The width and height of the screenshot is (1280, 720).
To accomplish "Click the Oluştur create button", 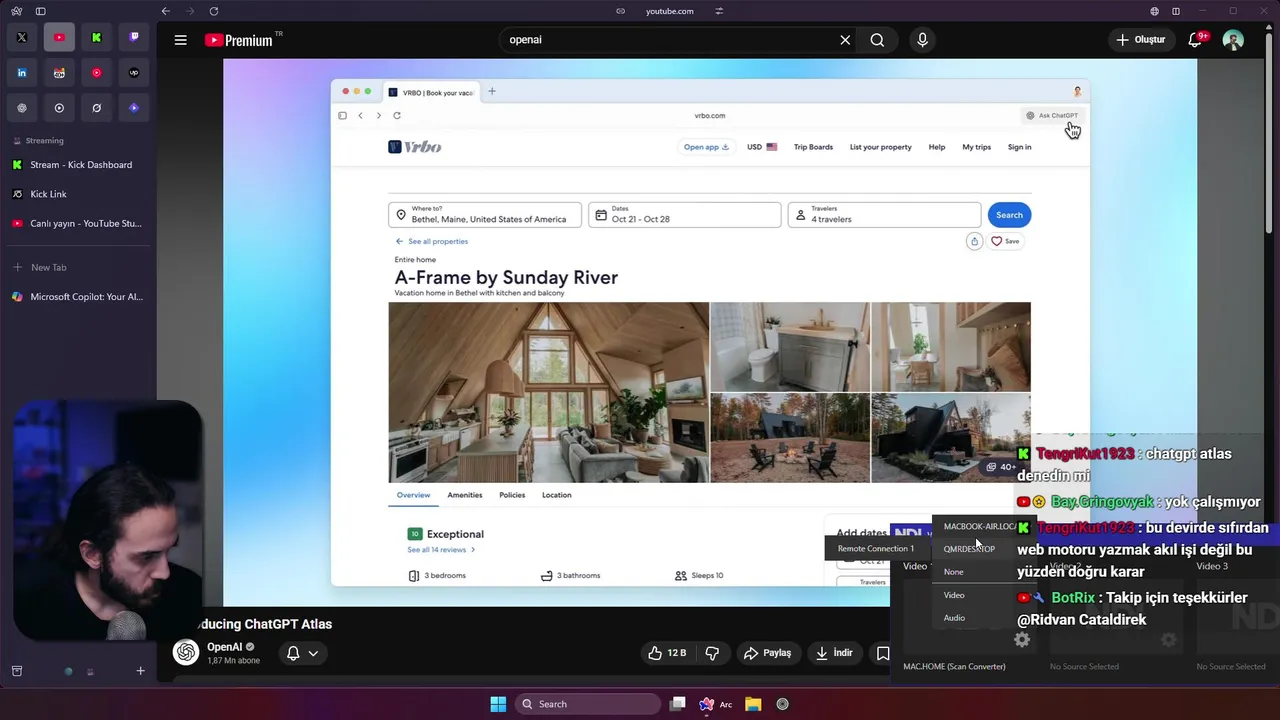I will click(x=1141, y=40).
